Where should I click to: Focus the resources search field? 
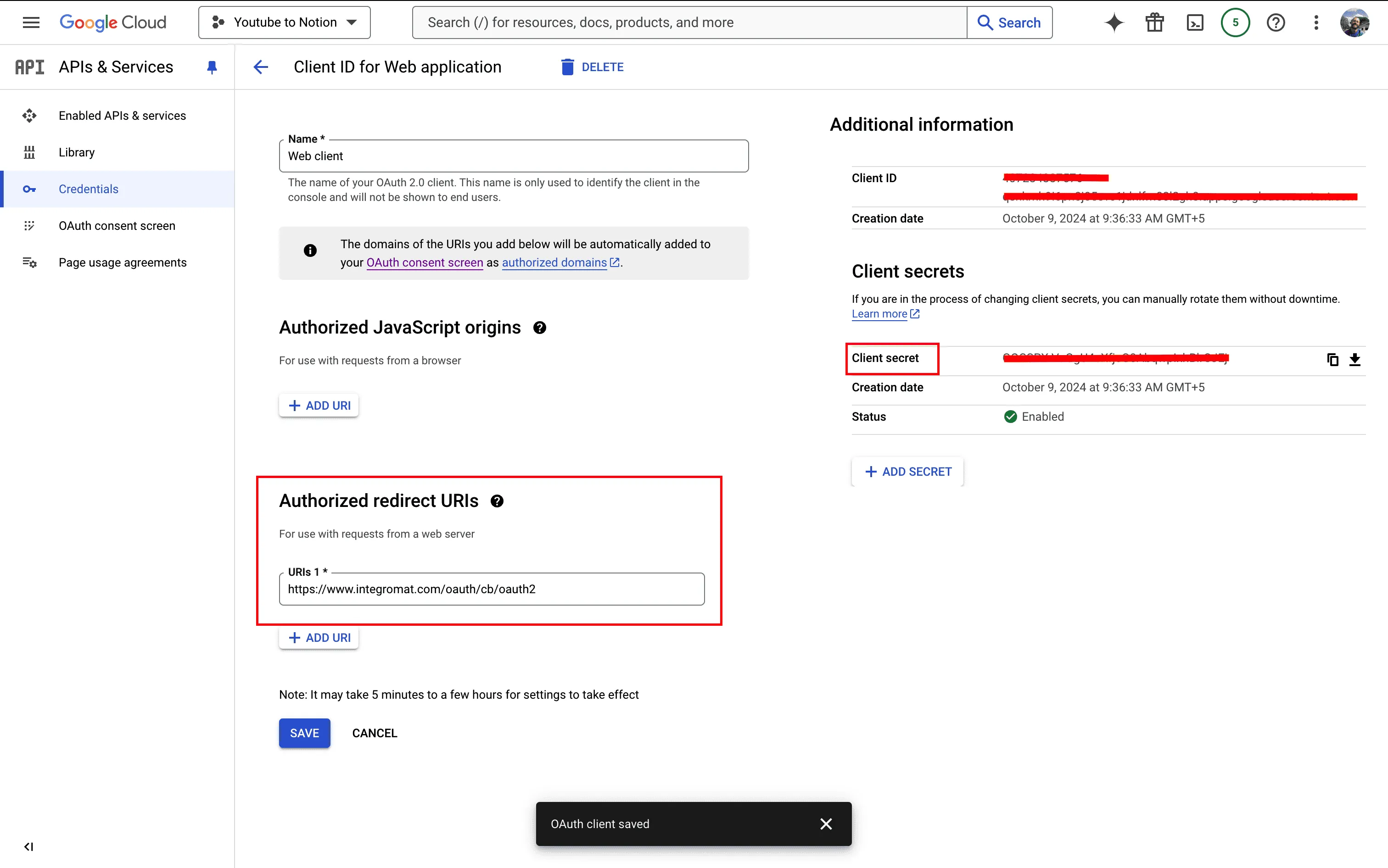[x=689, y=22]
